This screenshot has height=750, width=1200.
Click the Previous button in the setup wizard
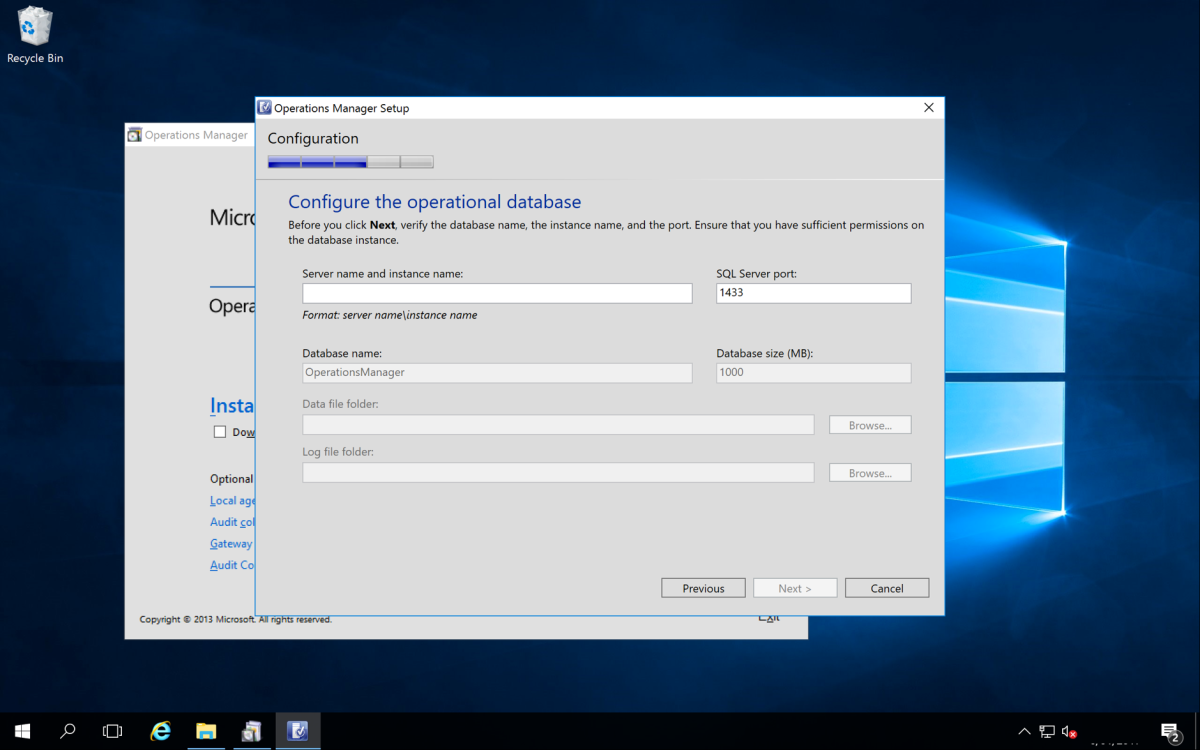pyautogui.click(x=703, y=587)
